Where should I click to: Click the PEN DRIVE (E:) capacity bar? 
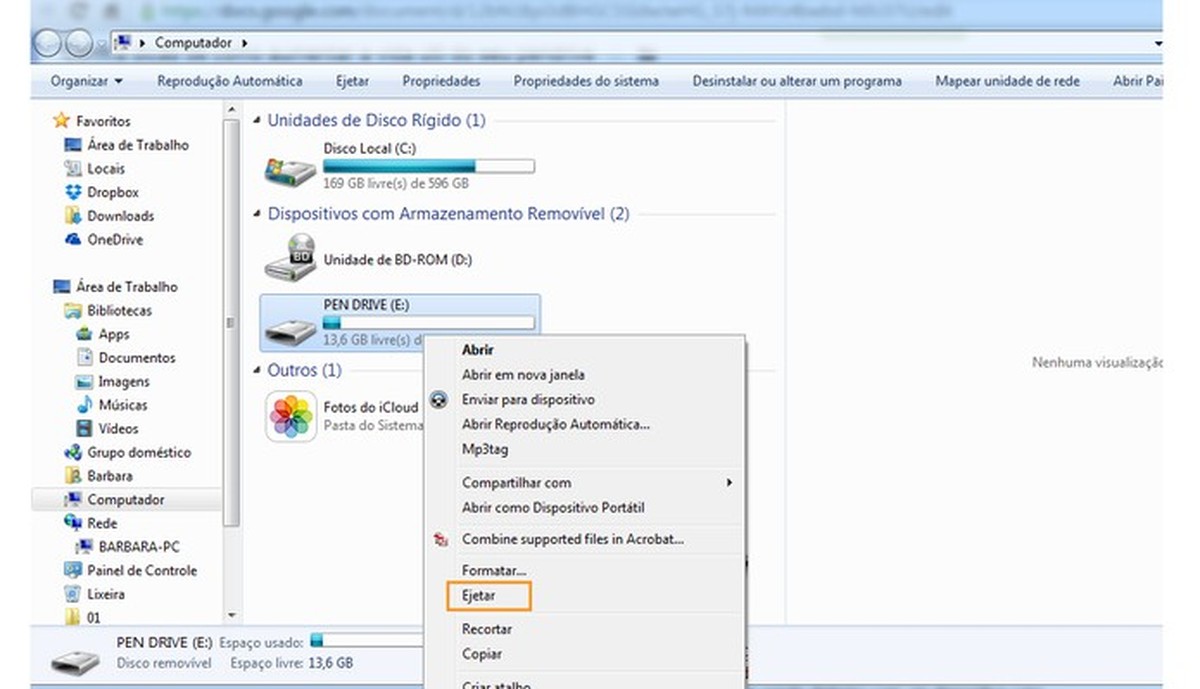tap(429, 322)
